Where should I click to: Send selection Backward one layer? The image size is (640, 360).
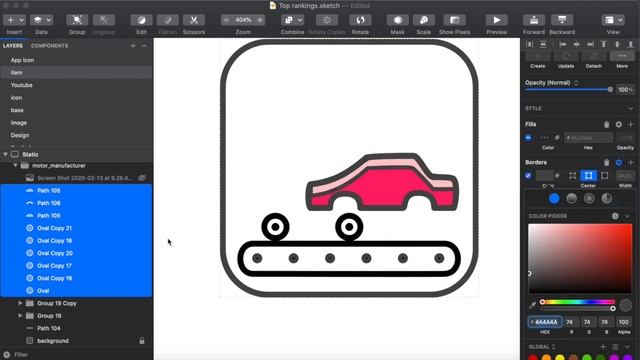562,20
